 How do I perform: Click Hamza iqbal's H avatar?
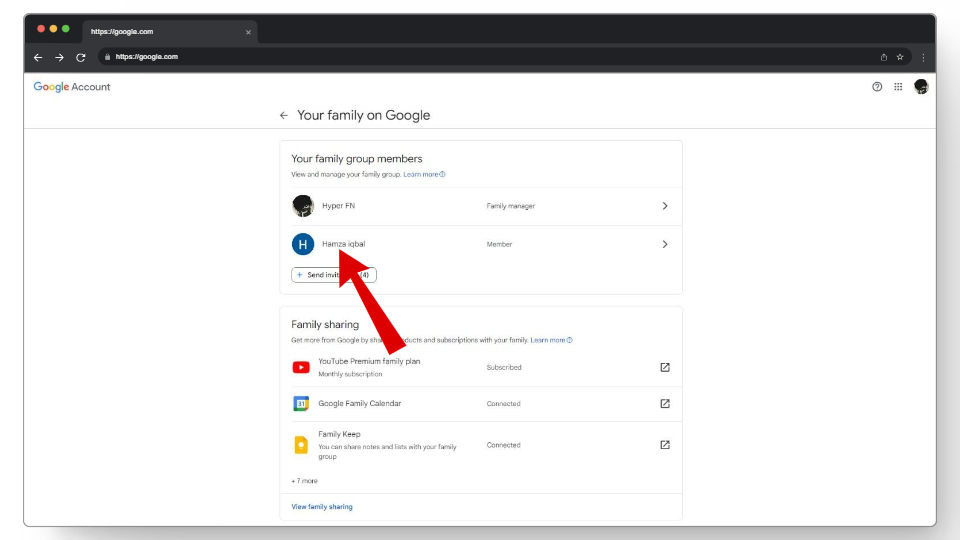coord(302,244)
